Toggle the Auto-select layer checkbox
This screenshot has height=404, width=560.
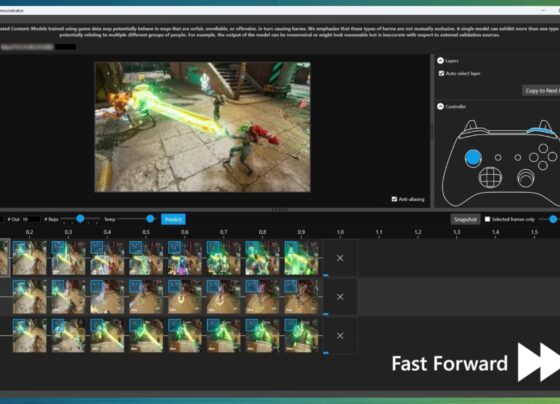(x=441, y=73)
